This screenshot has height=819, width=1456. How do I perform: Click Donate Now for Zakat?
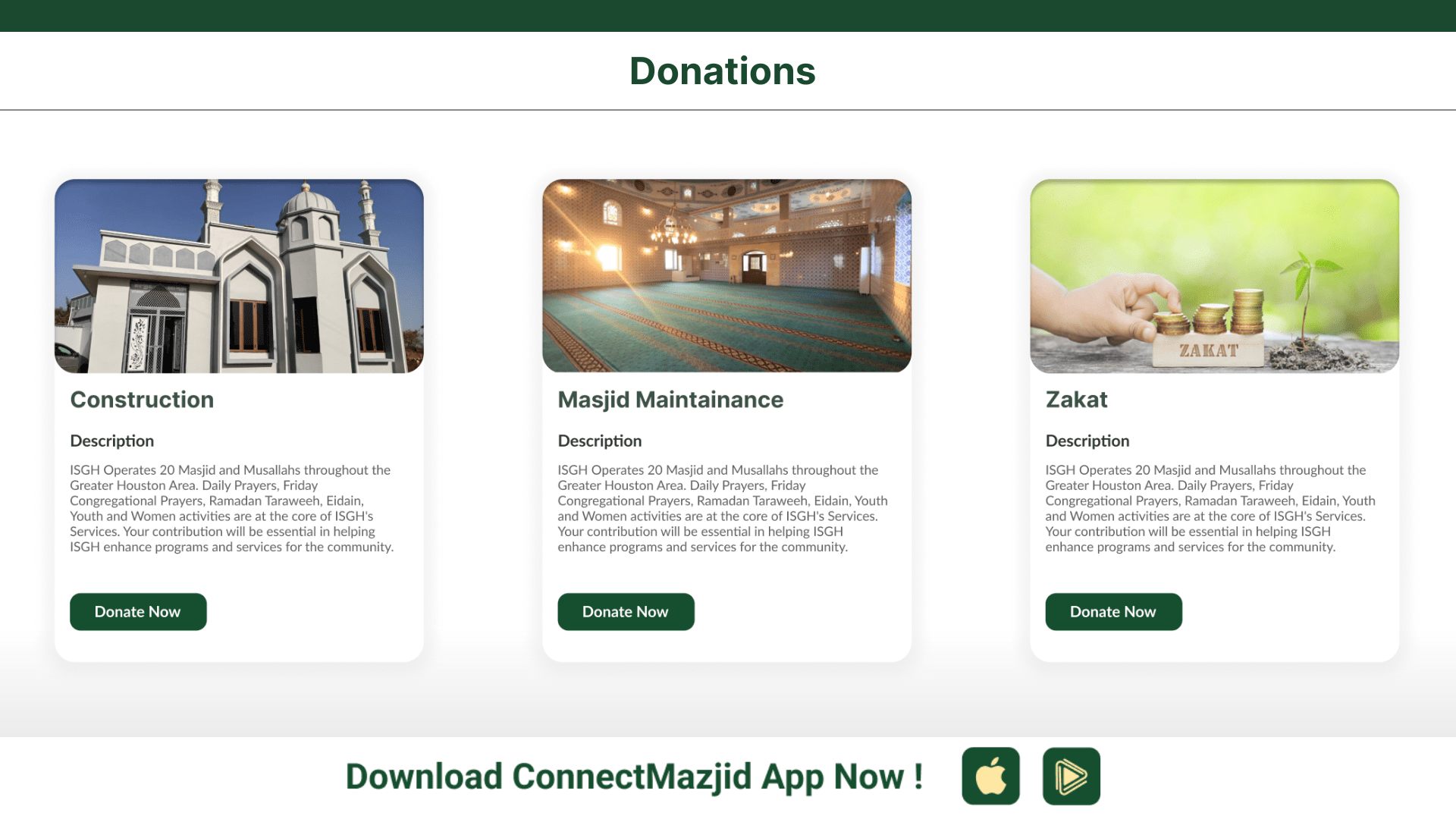pos(1113,611)
